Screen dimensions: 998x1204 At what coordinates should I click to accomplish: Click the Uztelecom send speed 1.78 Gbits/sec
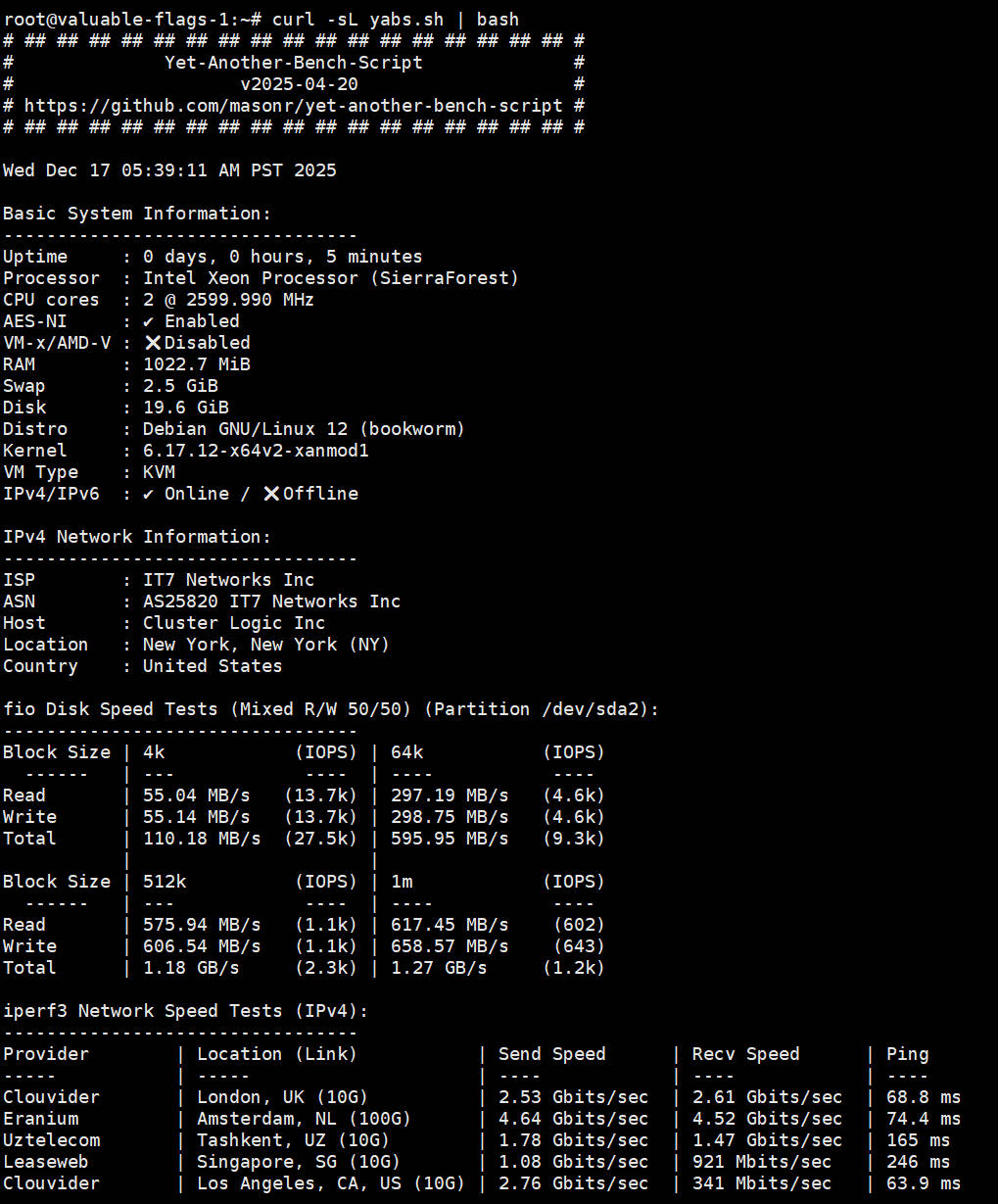tap(573, 1140)
